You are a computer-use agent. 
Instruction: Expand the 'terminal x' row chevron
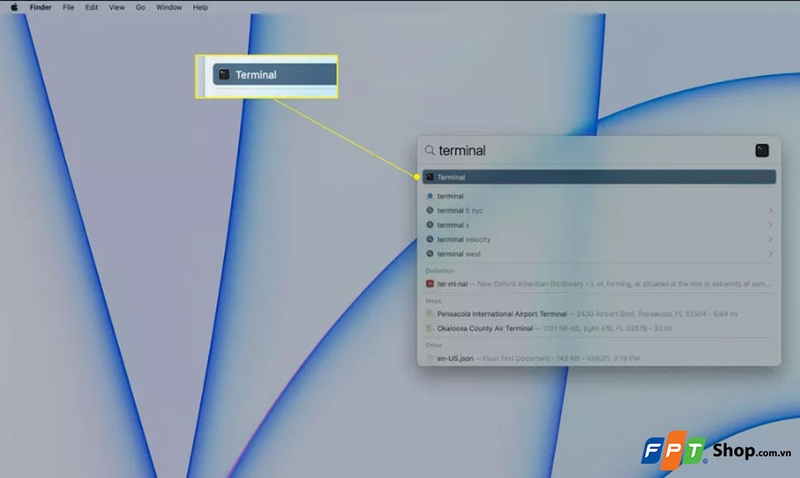click(x=770, y=225)
